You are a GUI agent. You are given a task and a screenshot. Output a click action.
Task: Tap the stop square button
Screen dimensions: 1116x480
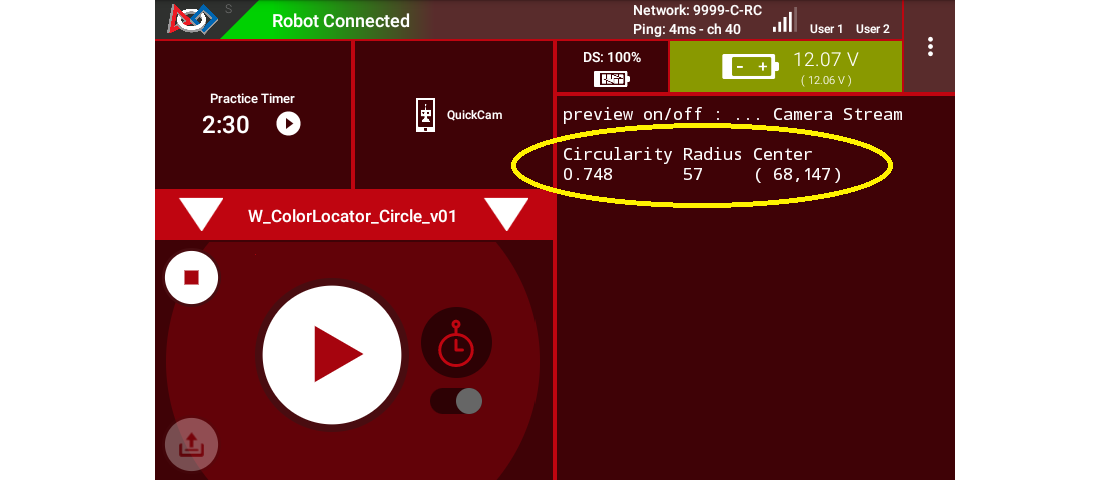click(x=191, y=277)
